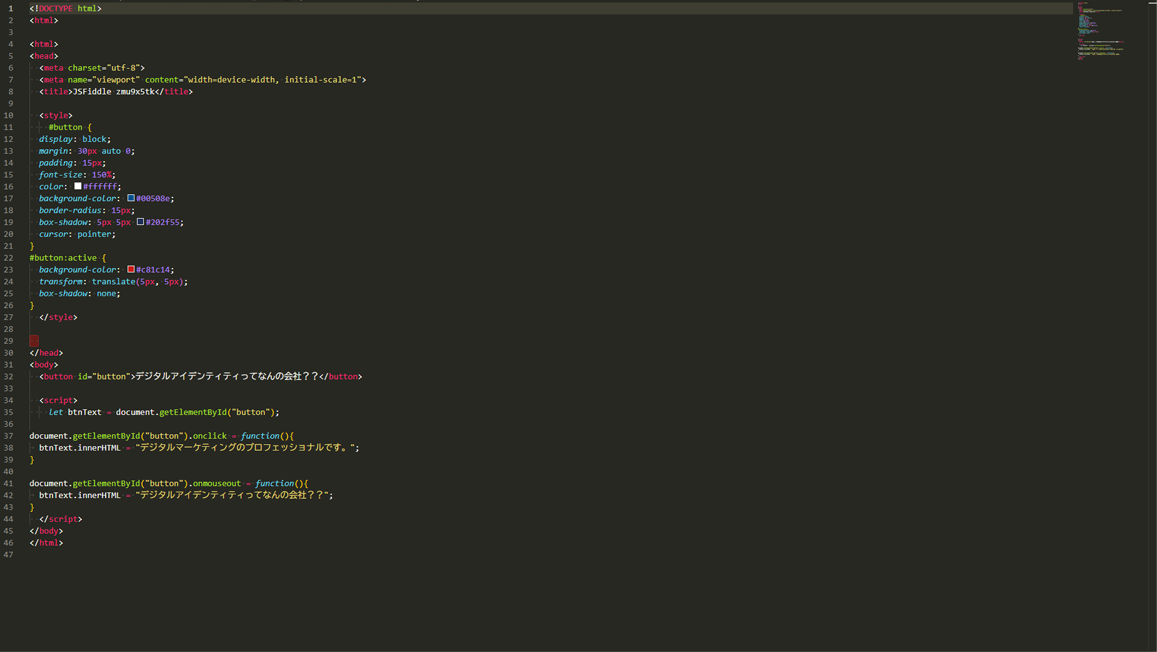Click the "function" keyword on line 41
This screenshot has height=652, width=1157.
point(274,484)
